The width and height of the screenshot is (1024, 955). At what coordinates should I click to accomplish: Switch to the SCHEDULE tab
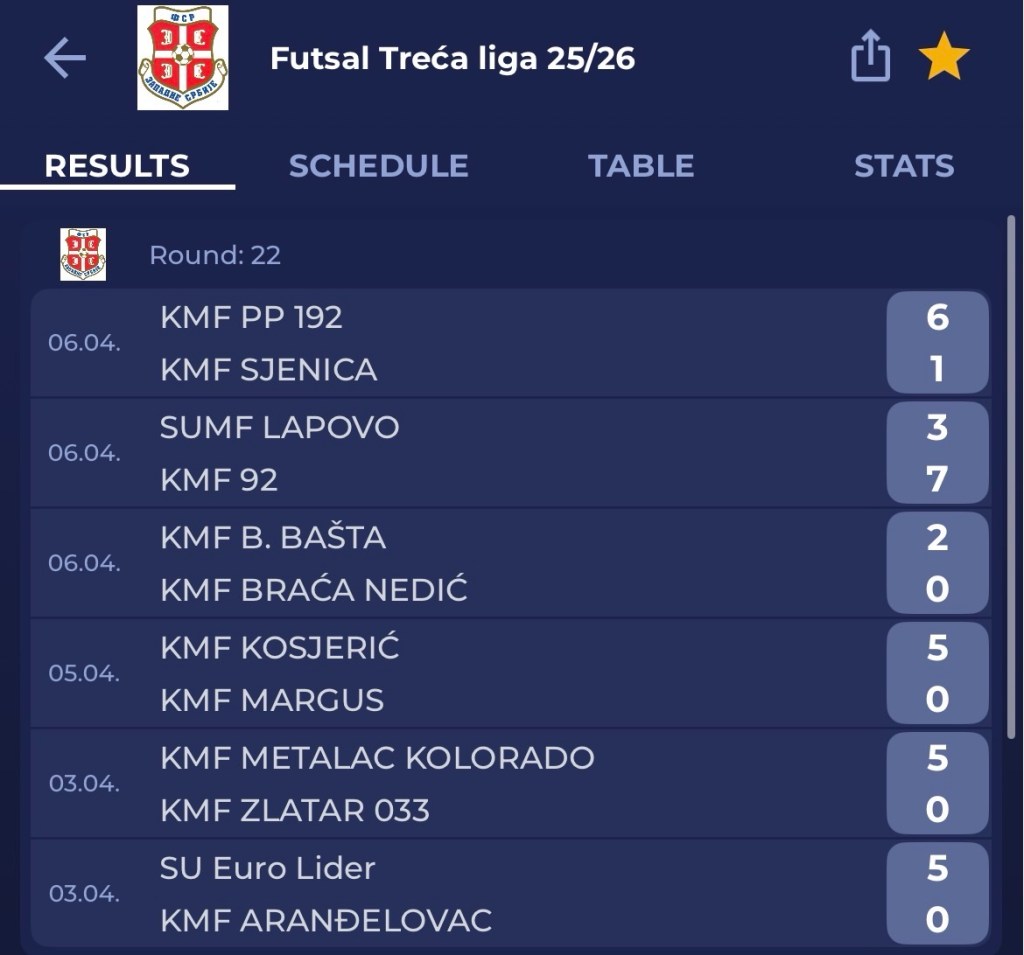(378, 166)
